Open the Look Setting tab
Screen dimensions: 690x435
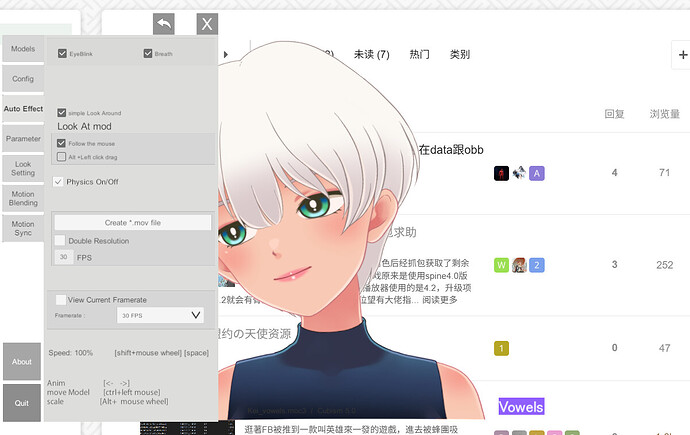[x=23, y=168]
